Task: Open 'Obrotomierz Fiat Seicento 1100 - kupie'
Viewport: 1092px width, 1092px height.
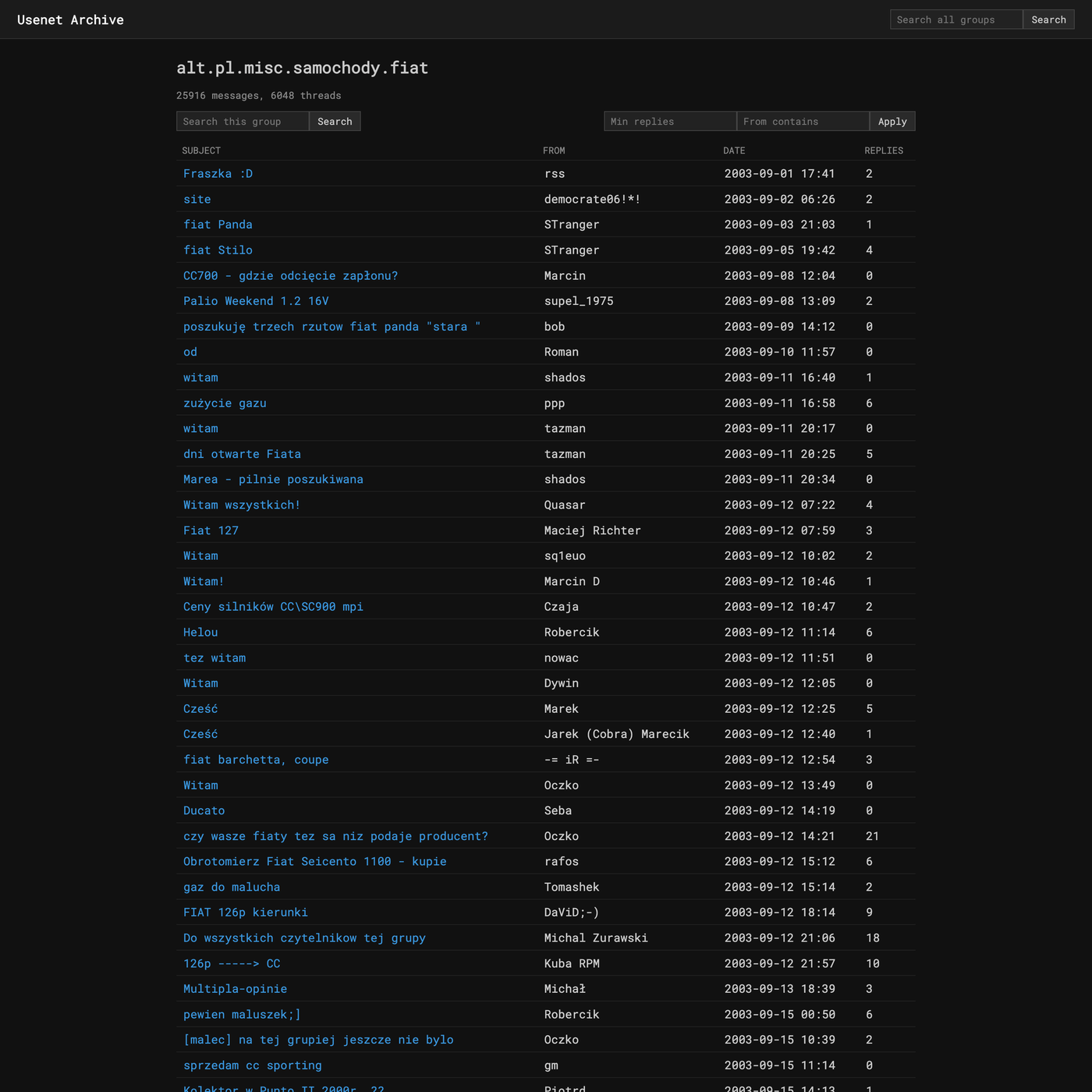Action: [315, 862]
